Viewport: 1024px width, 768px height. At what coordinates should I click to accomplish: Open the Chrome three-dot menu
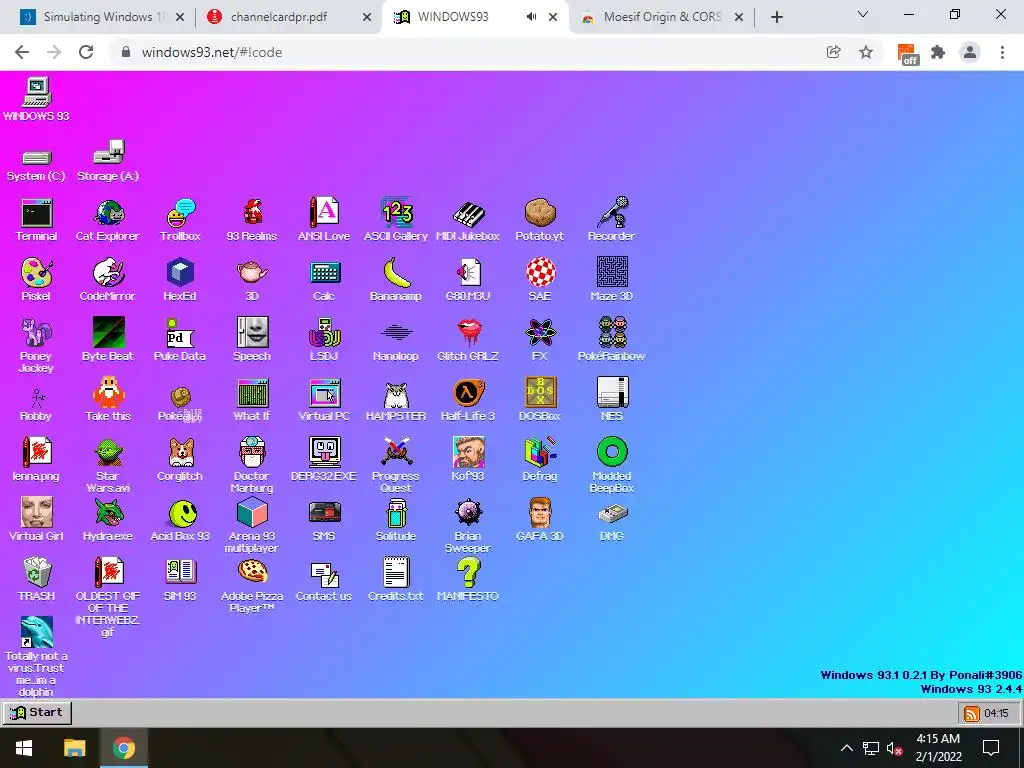pyautogui.click(x=1002, y=52)
